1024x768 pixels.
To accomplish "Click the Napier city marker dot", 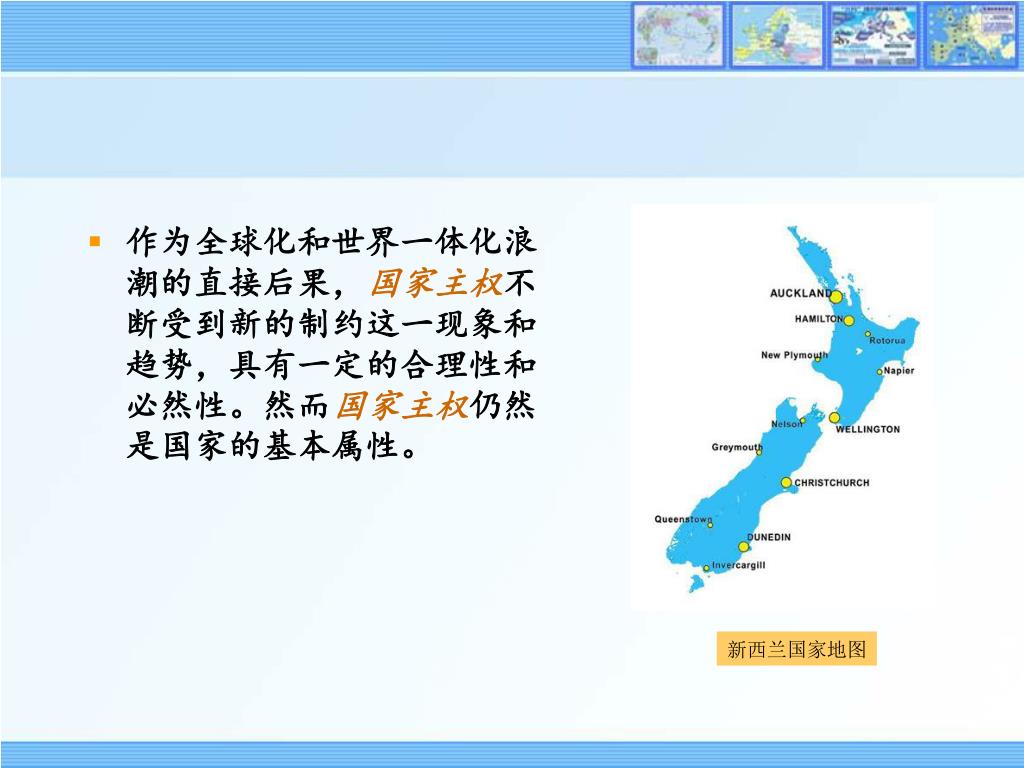I will 880,372.
